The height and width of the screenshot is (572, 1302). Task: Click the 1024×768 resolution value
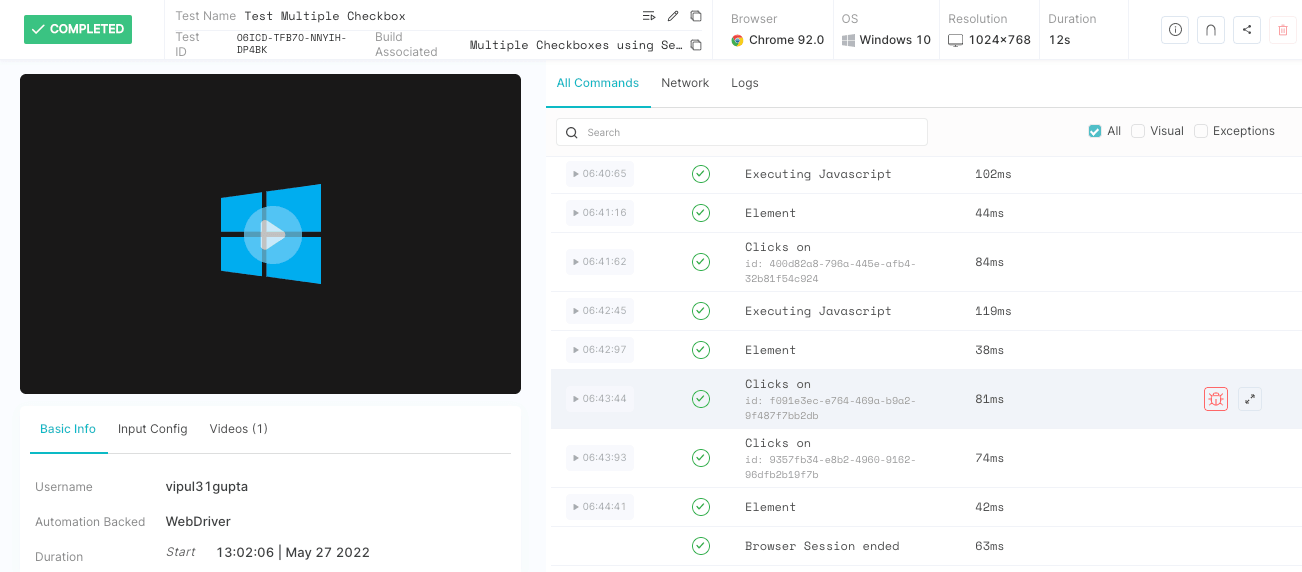tap(999, 40)
